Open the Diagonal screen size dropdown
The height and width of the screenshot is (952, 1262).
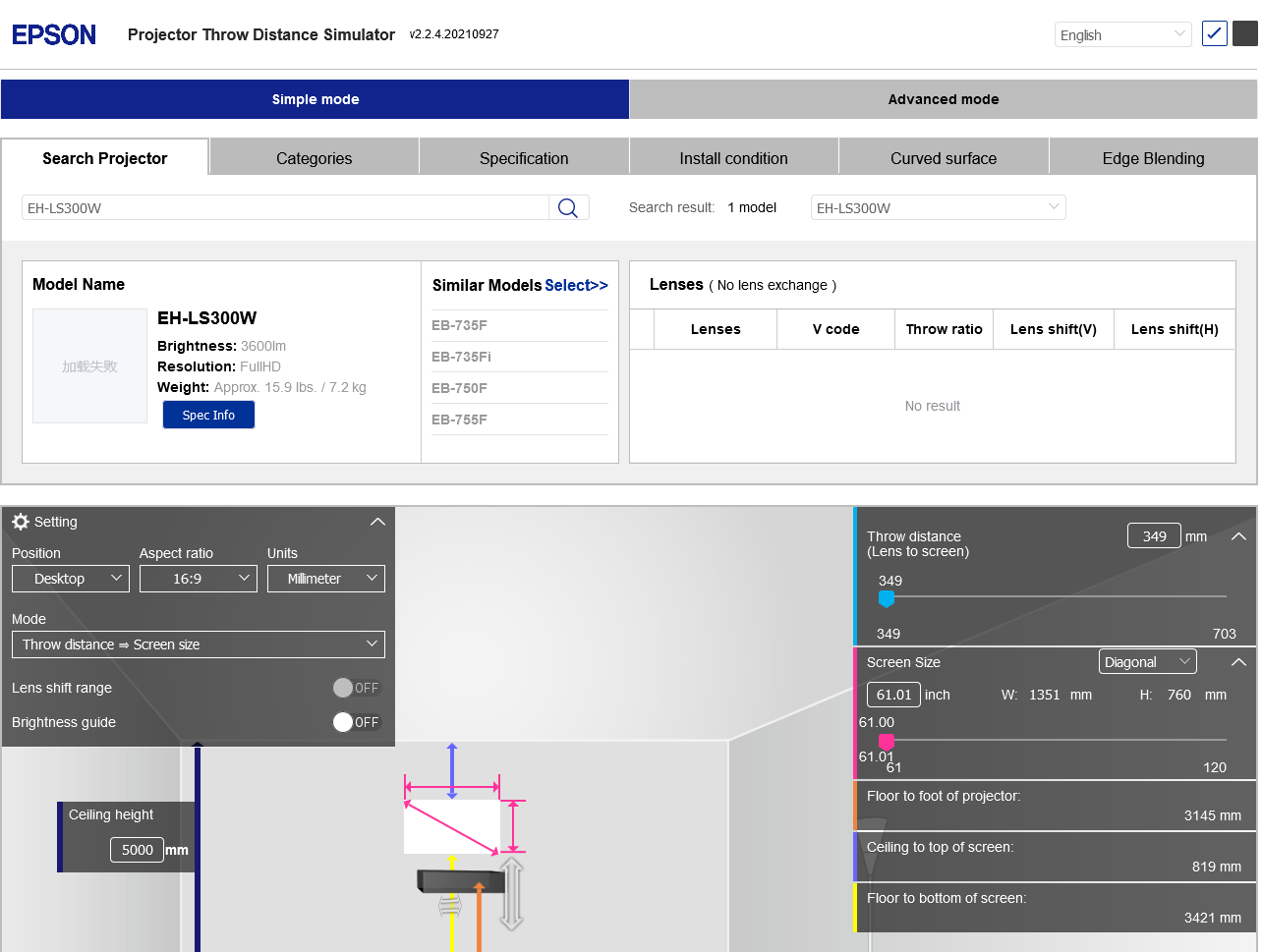pos(1148,662)
